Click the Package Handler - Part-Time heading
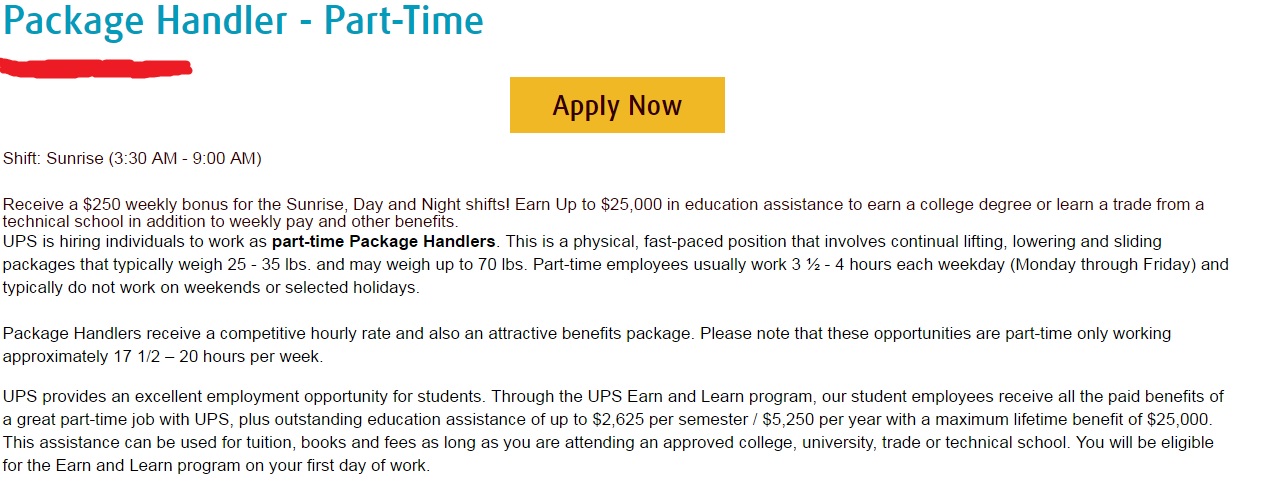 243,22
